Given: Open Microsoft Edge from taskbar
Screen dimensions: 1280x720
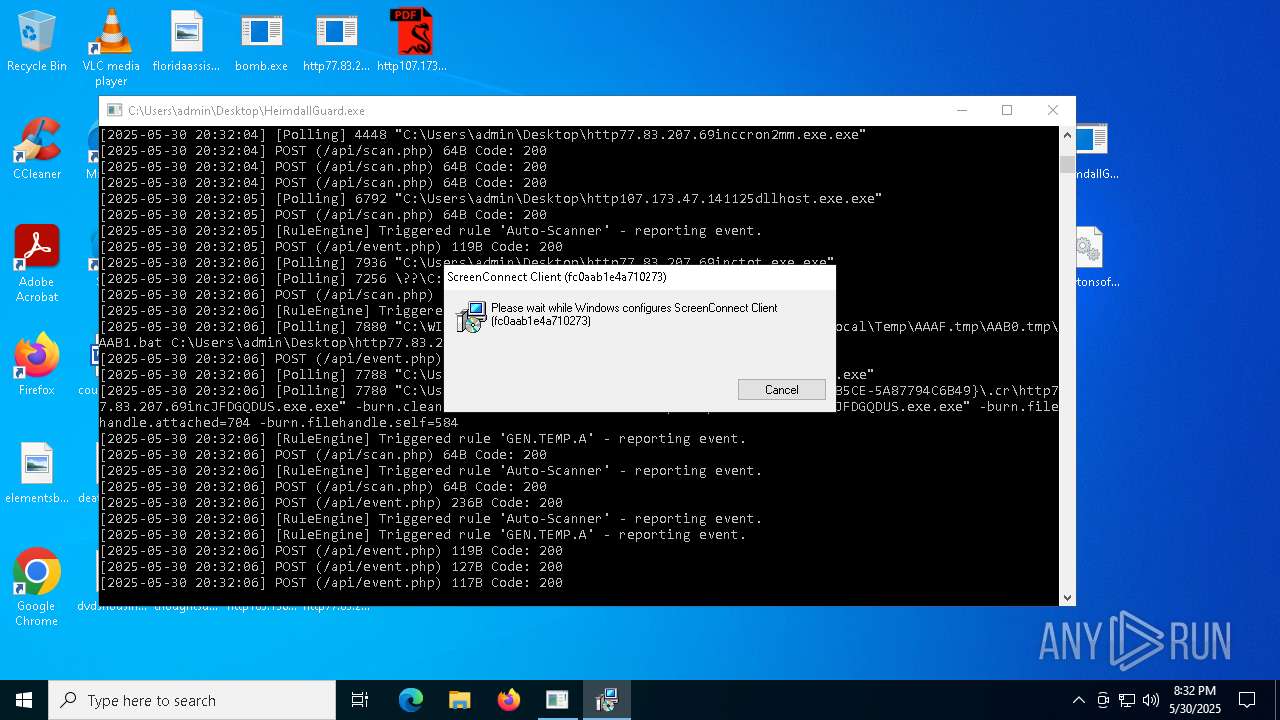Looking at the screenshot, I should click(410, 700).
